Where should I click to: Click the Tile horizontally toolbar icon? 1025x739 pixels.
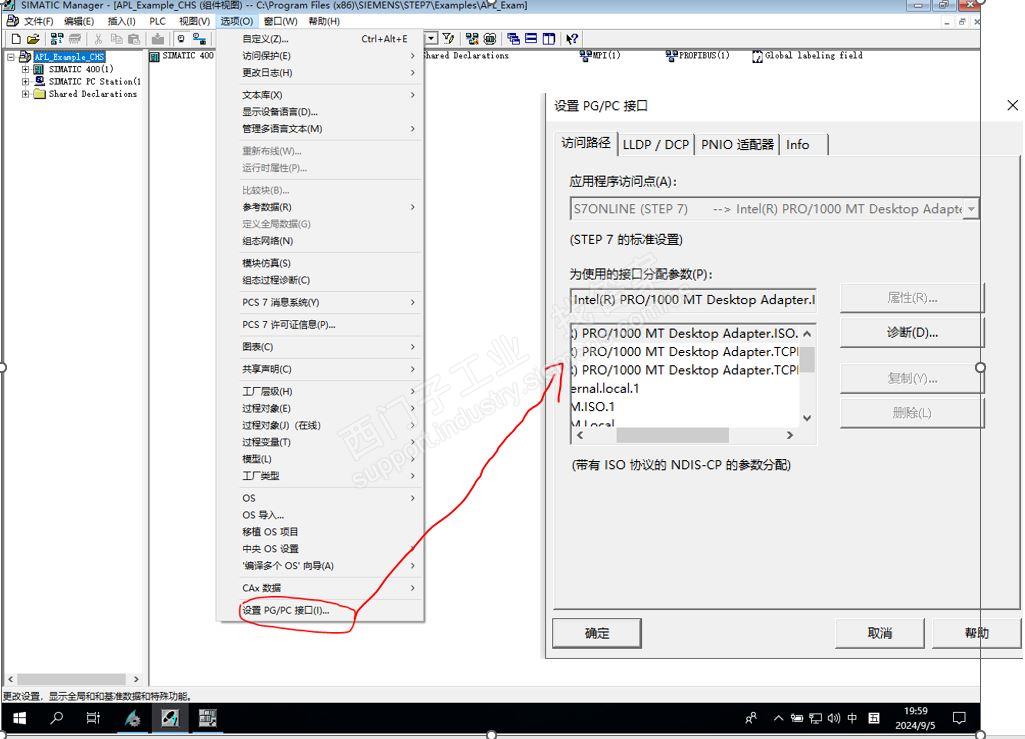pos(531,39)
